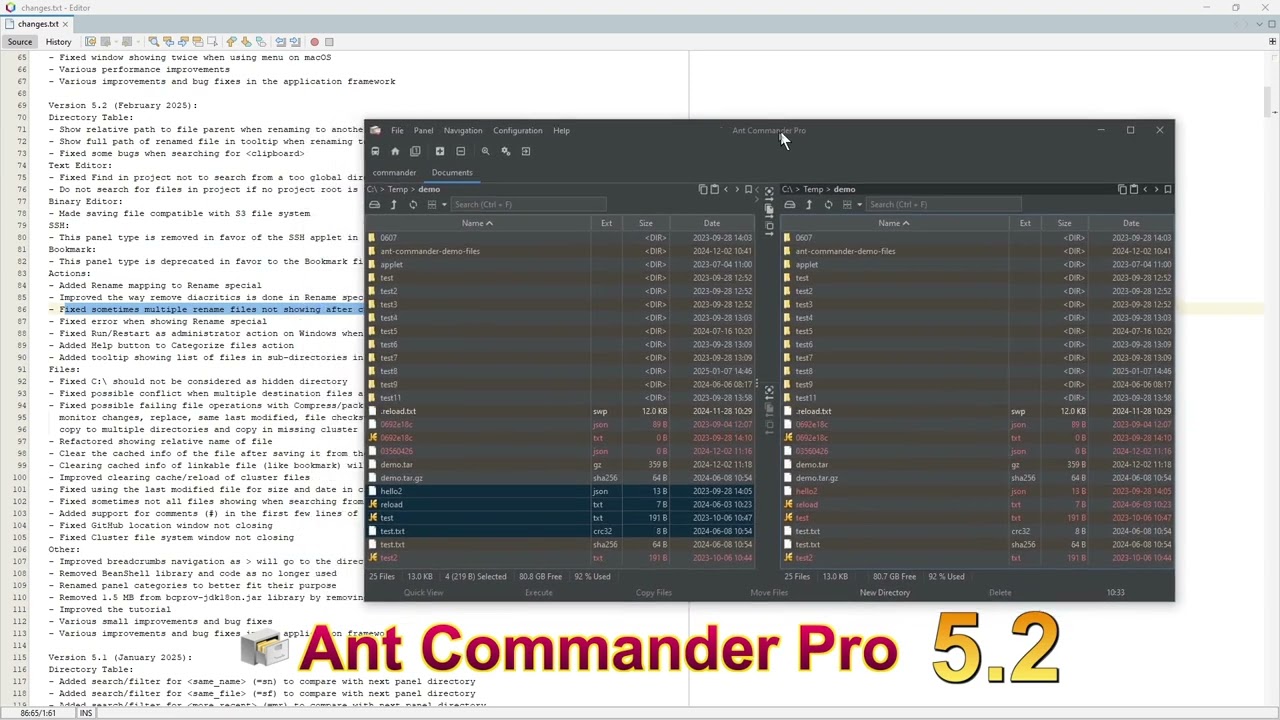Screen dimensions: 1280x720
Task: Click New Directory button at bottom
Action: coord(885,593)
